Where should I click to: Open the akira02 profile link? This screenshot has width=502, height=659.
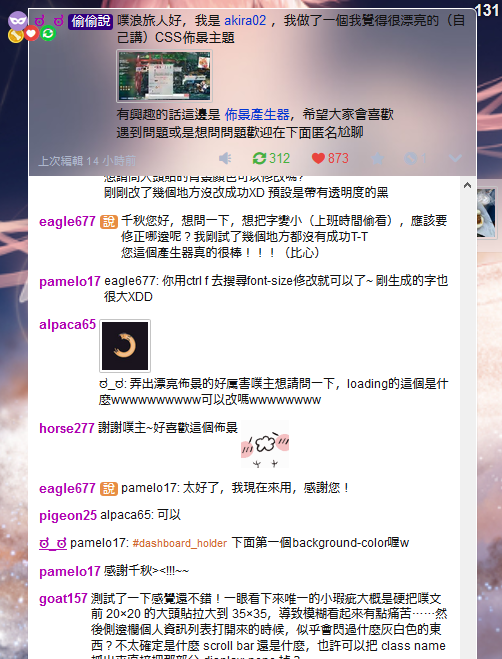tap(245, 21)
